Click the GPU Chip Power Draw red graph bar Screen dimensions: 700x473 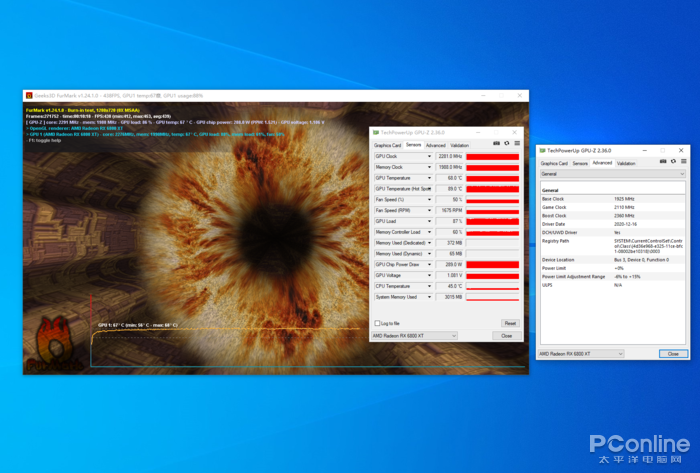pyautogui.click(x=492, y=265)
